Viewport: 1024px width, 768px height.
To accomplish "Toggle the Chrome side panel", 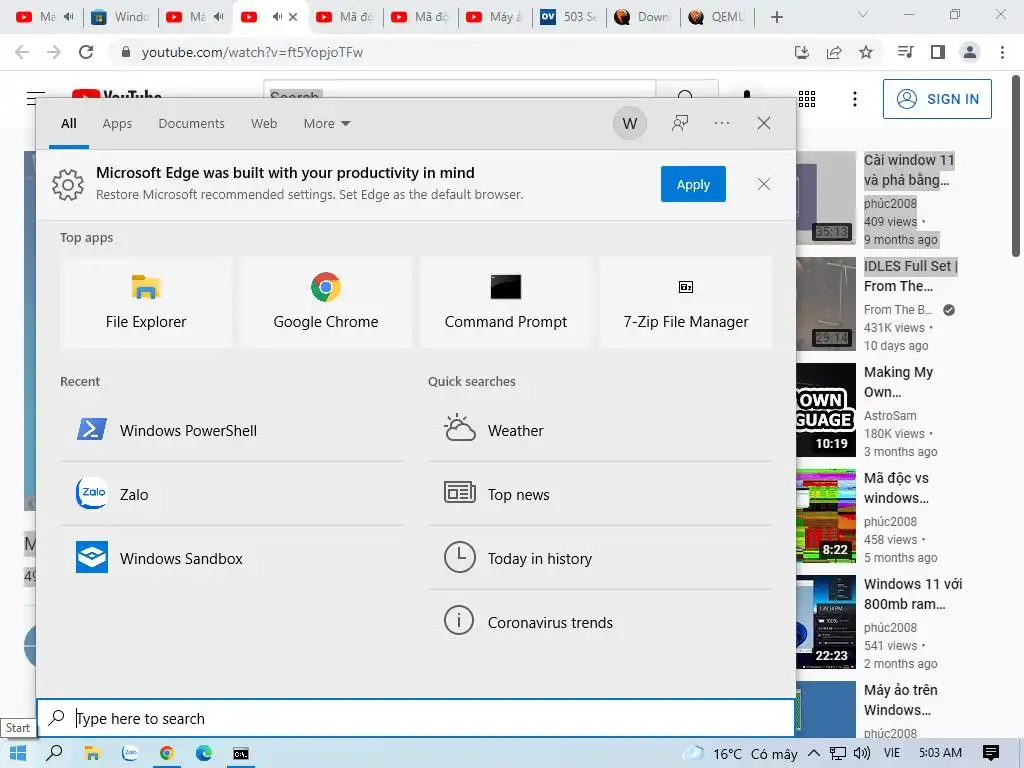I will tap(938, 52).
